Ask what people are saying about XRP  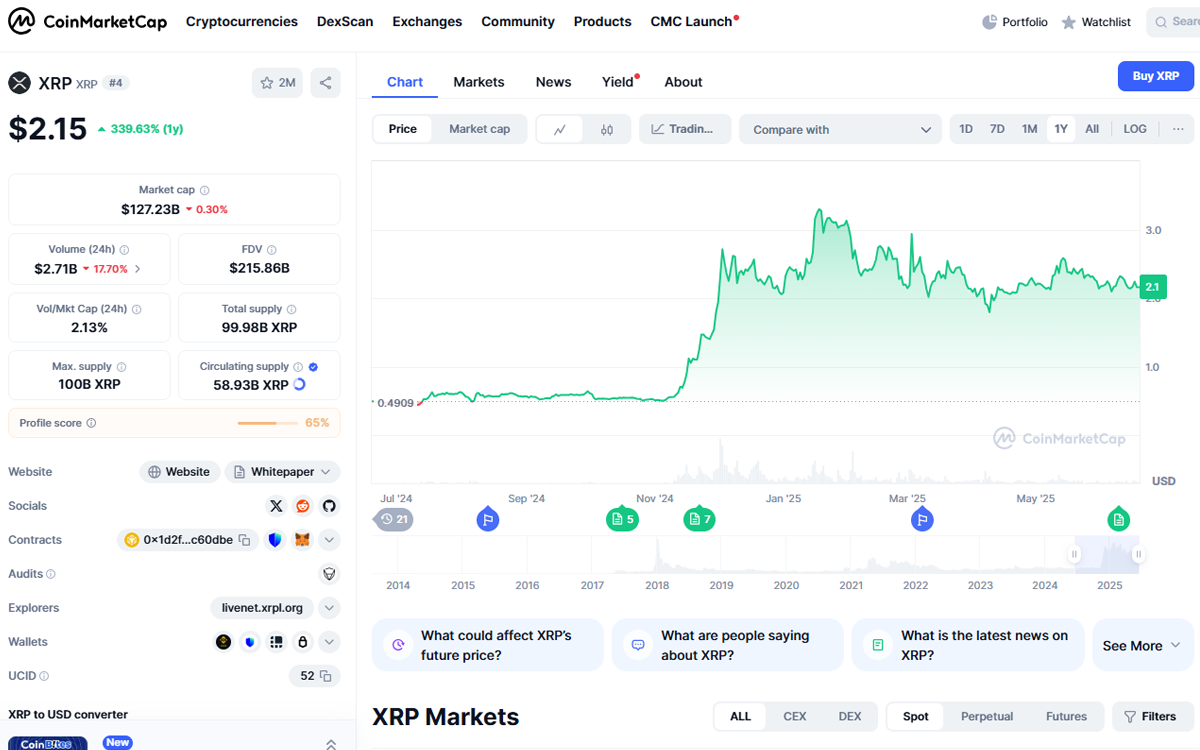(728, 645)
